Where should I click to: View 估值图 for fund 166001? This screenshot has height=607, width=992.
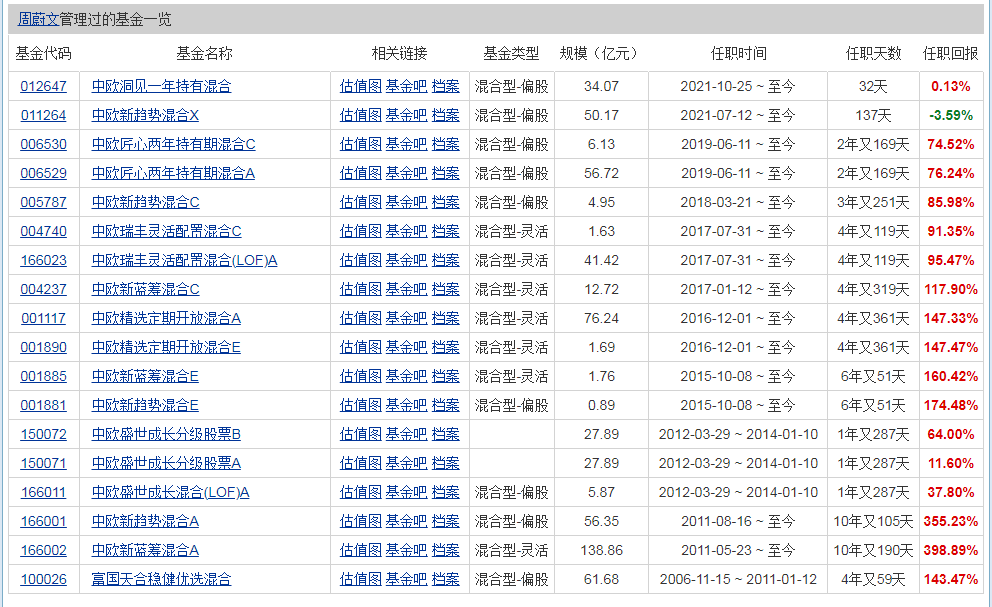(361, 522)
